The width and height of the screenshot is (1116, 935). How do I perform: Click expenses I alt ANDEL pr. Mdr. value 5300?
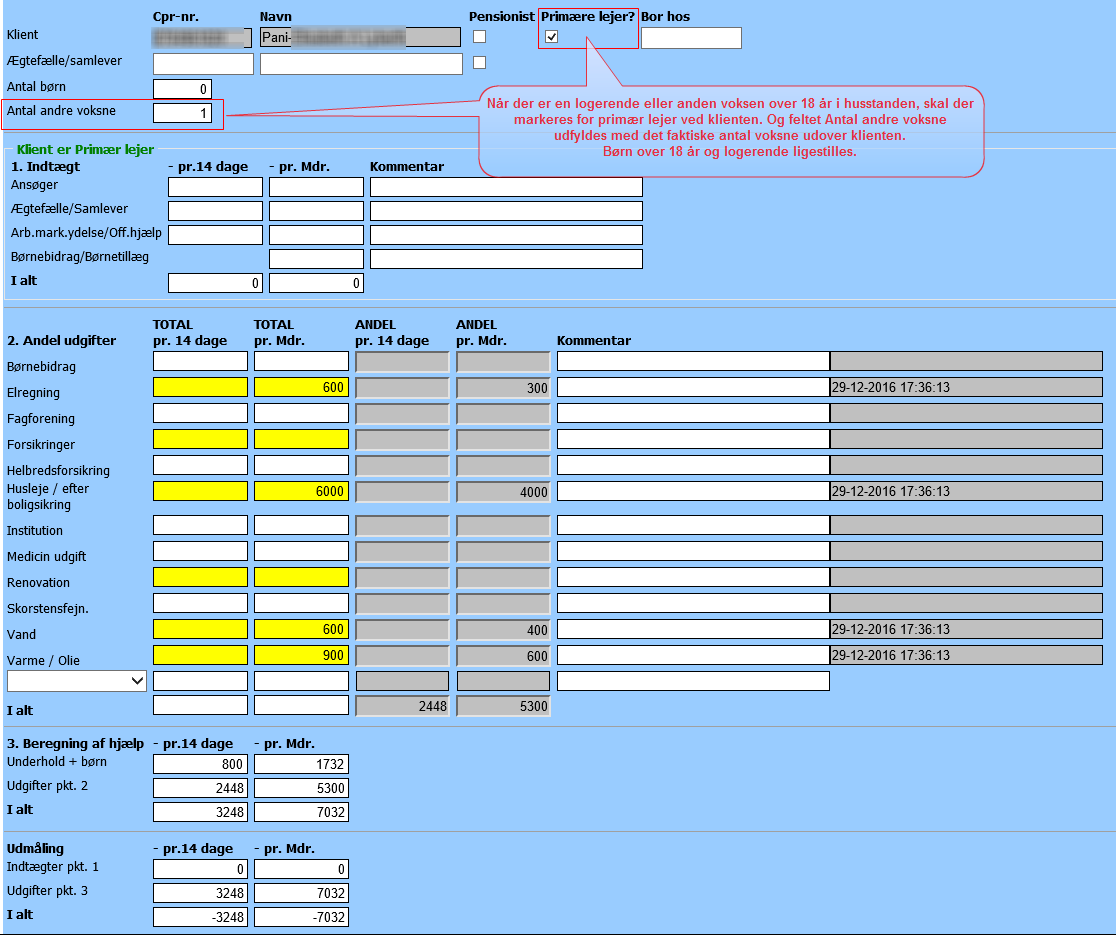coord(503,706)
